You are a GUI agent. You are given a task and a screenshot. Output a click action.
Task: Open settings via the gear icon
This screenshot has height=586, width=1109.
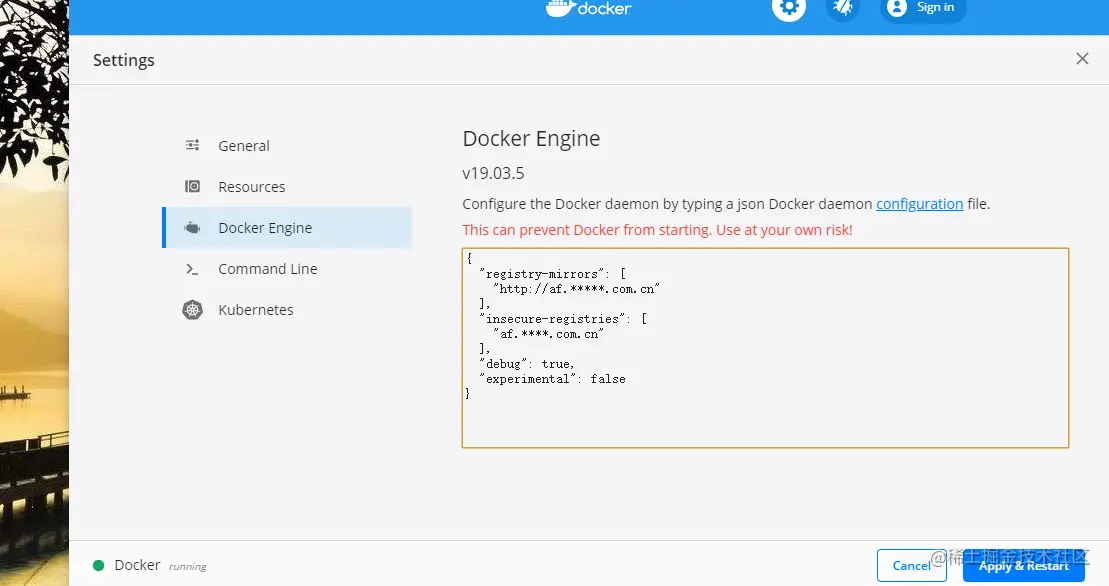point(789,8)
